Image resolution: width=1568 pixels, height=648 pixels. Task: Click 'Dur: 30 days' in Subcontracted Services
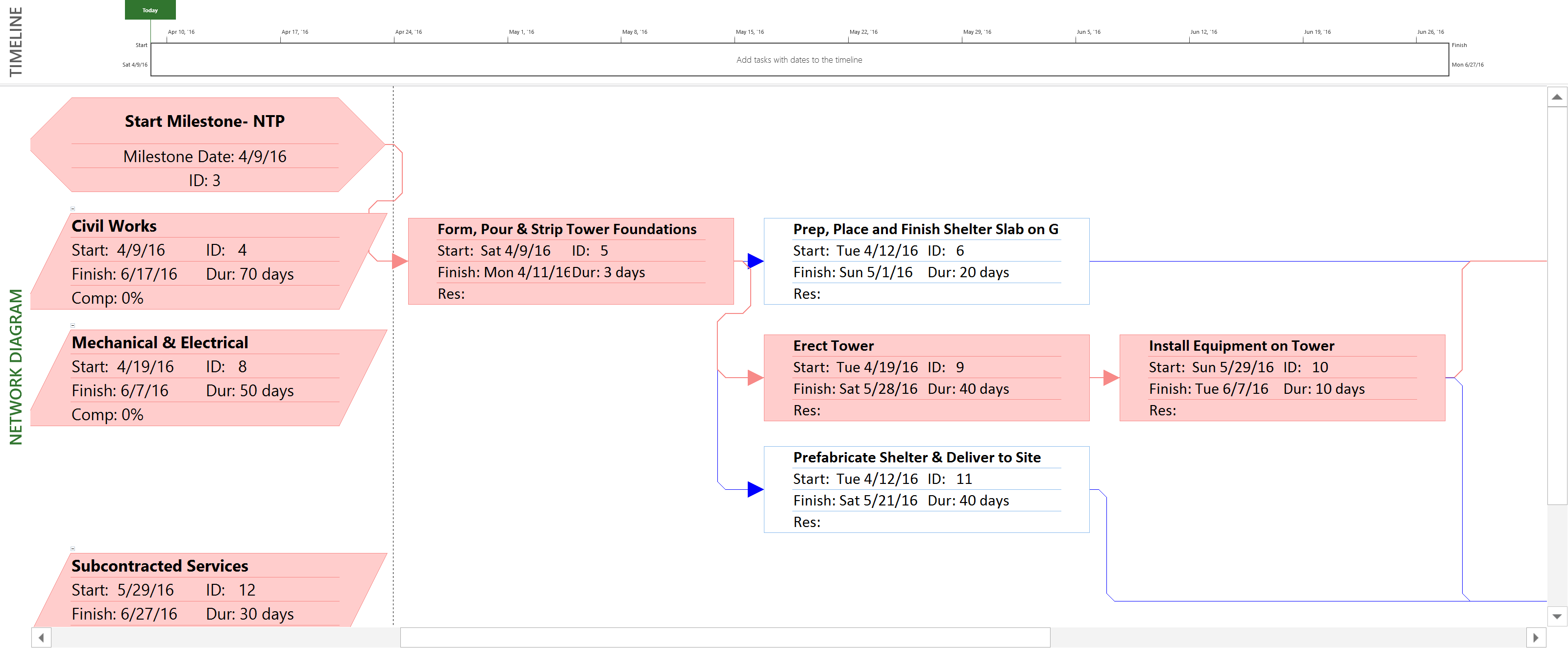click(249, 614)
